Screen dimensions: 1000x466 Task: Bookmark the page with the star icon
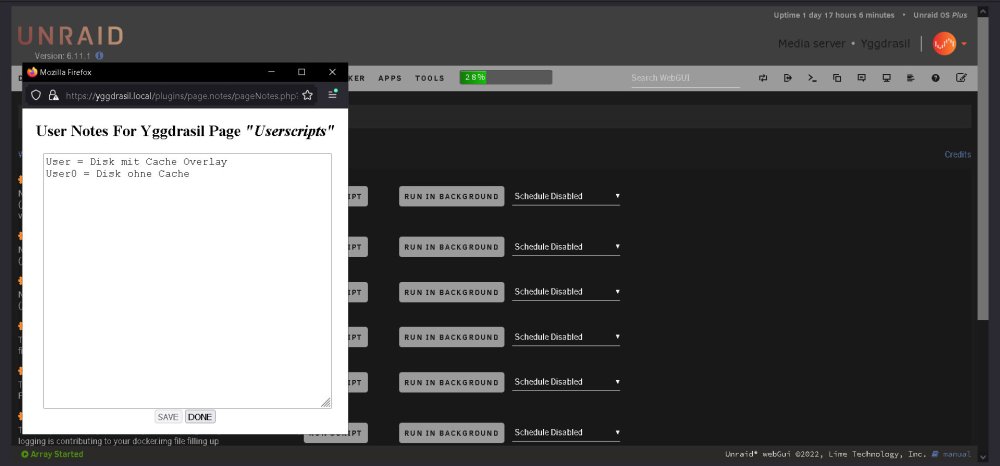(307, 95)
